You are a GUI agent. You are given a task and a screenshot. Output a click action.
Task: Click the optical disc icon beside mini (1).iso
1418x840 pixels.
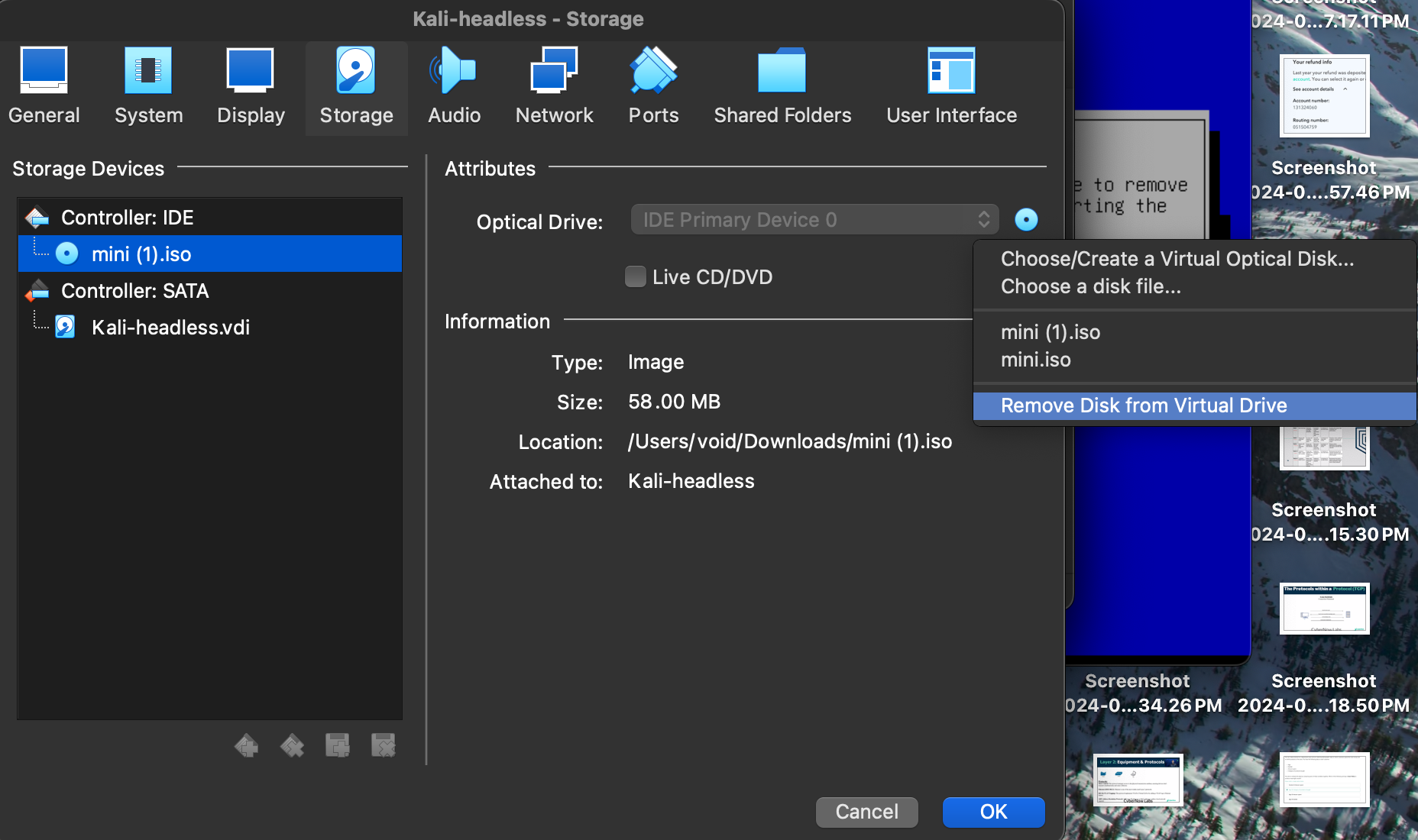coord(67,254)
